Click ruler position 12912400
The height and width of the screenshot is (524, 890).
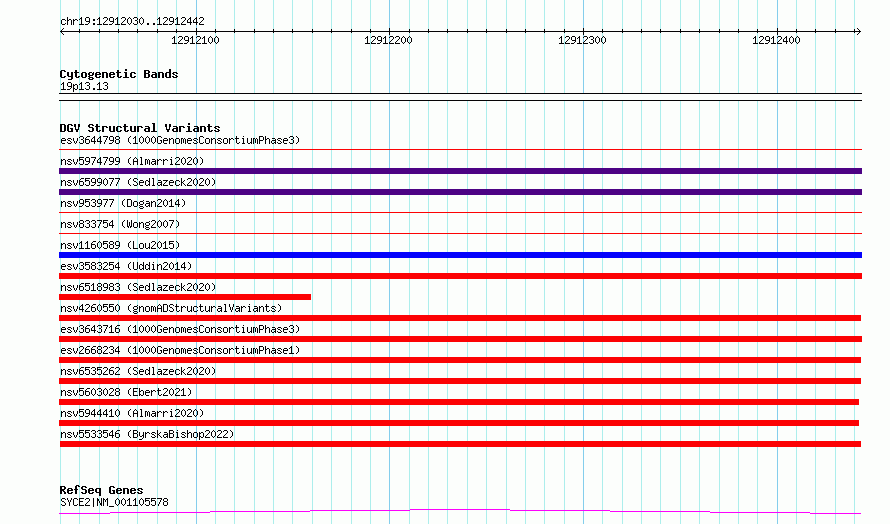[x=776, y=40]
